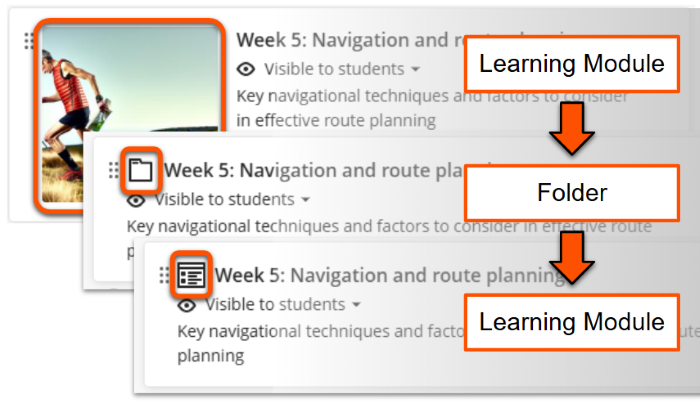The height and width of the screenshot is (404, 700).
Task: Toggle the eye icon in the thumbnail card
Action: pyautogui.click(x=247, y=69)
